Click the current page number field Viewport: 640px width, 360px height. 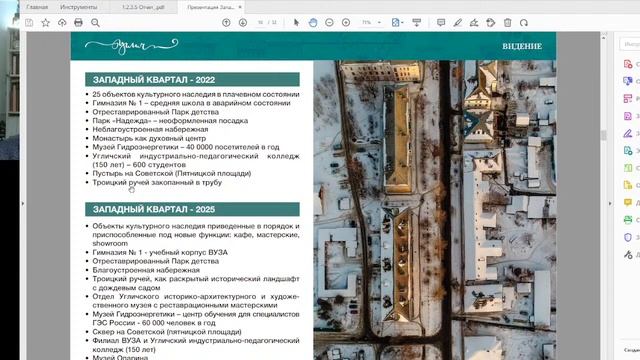click(260, 23)
